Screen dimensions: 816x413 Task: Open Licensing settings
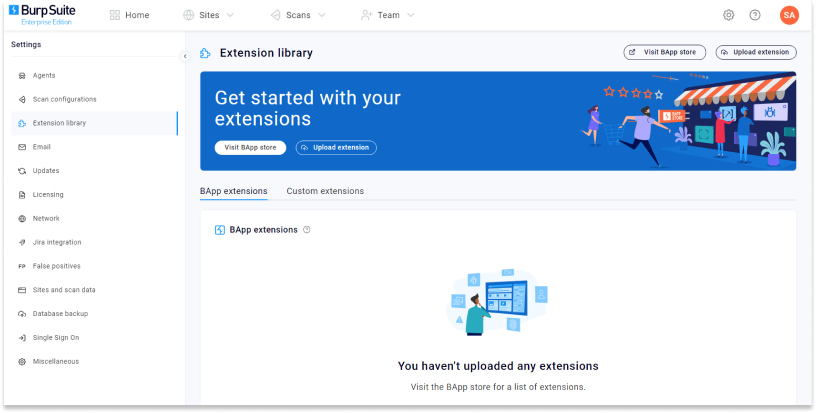(x=94, y=195)
